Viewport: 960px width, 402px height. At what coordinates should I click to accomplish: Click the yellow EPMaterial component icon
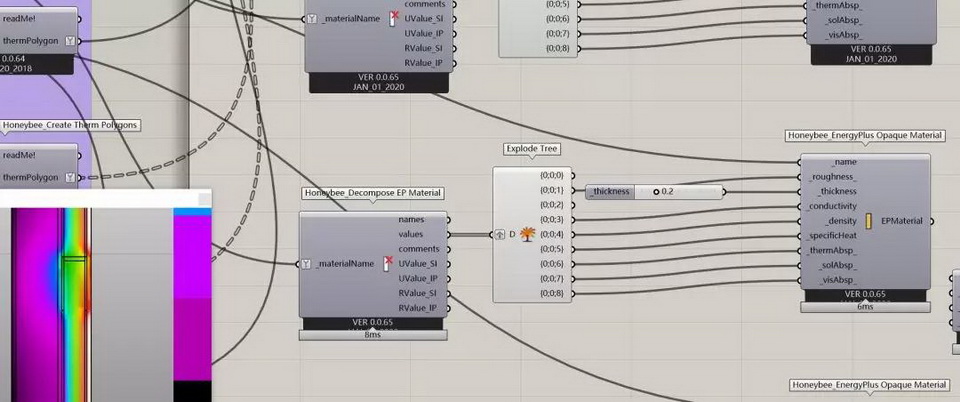click(x=870, y=221)
